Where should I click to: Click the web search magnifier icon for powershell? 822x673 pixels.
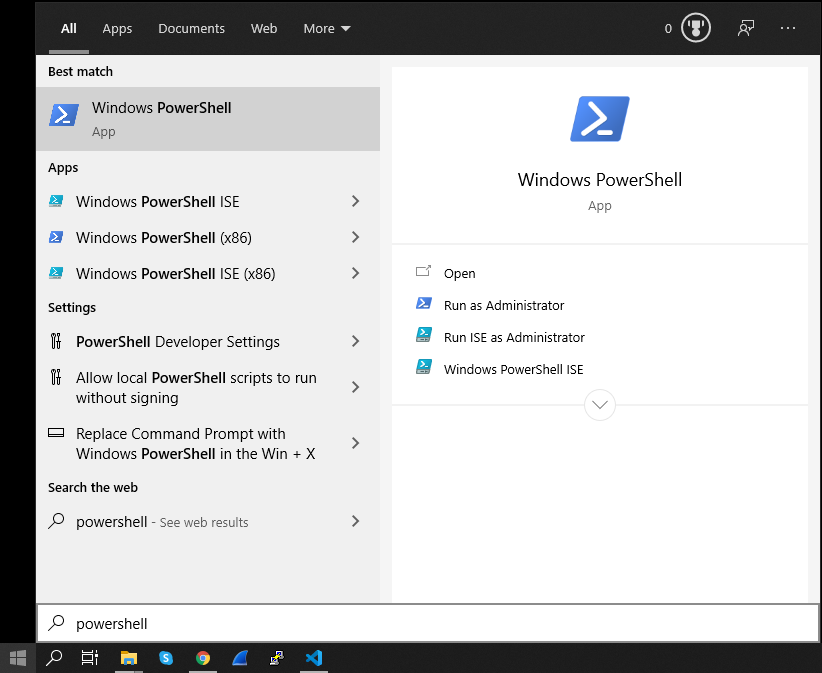point(56,521)
